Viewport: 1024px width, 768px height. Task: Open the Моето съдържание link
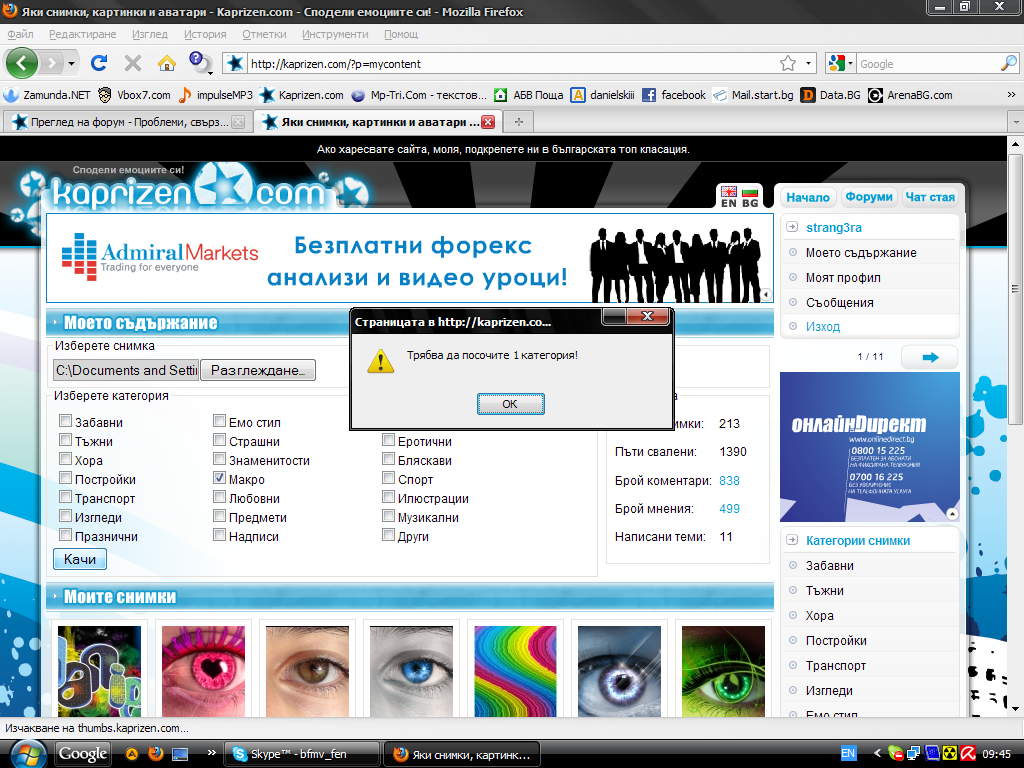(x=861, y=253)
